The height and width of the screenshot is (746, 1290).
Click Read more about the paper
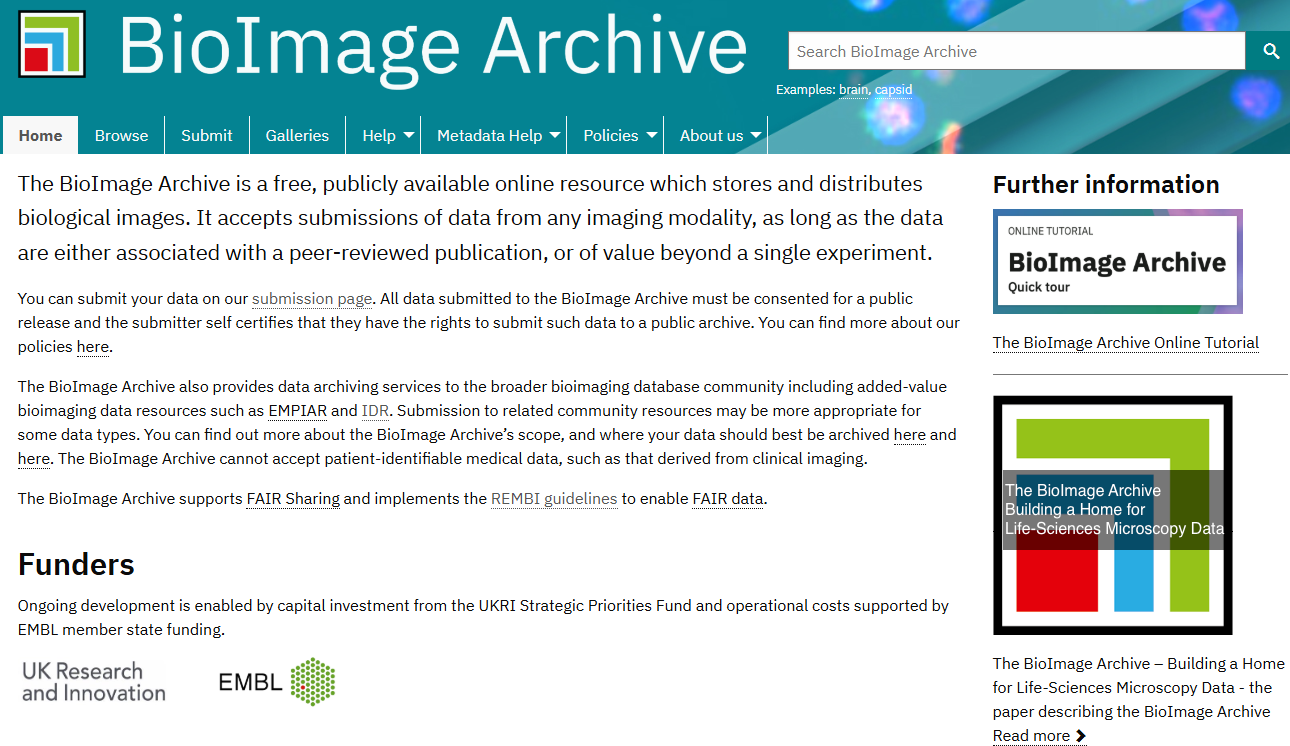(1031, 735)
